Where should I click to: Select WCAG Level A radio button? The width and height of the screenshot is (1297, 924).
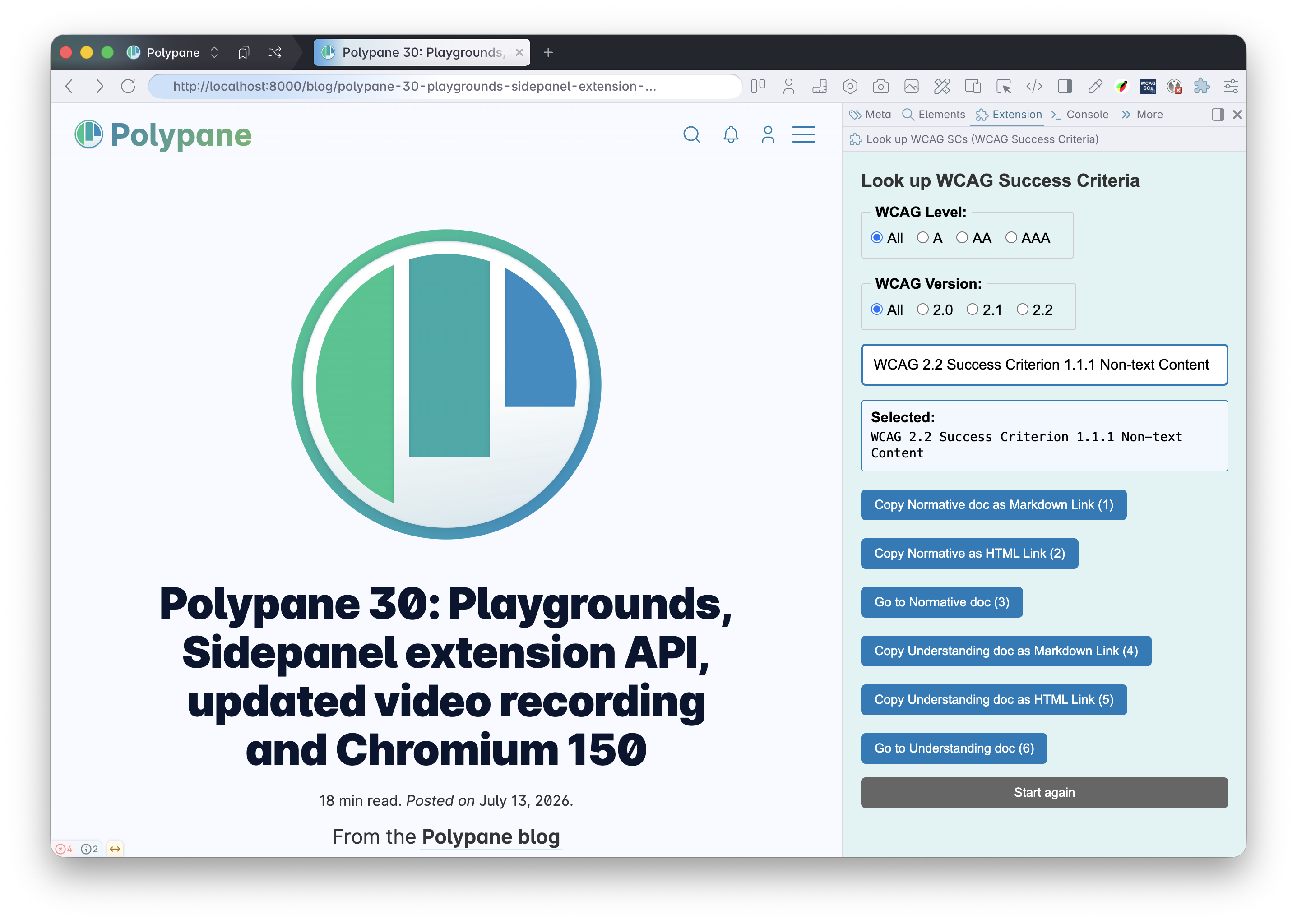(x=923, y=238)
